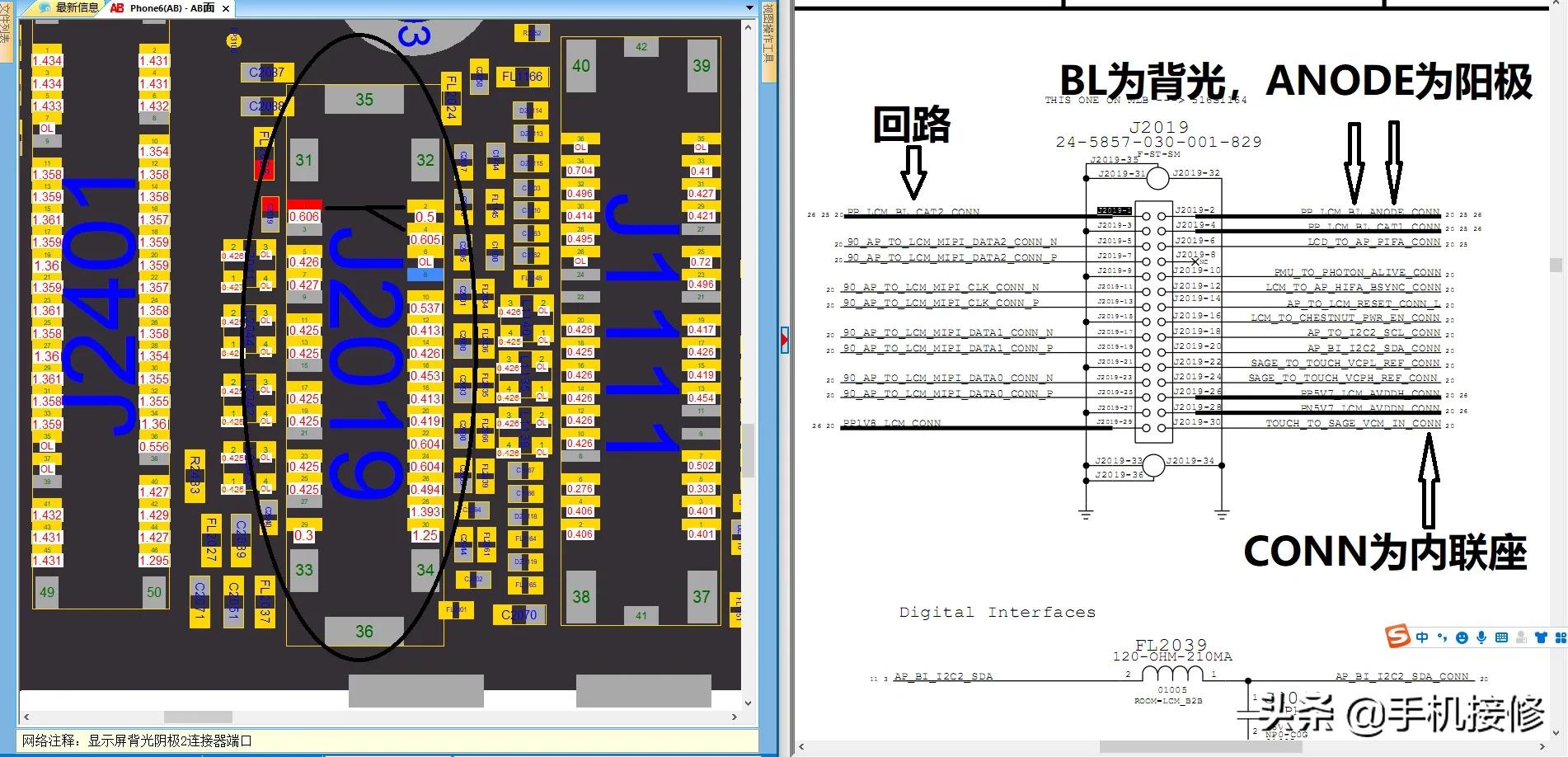Click the globe icon on the 最新信息 tab
The image size is (1568, 757).
44,7
